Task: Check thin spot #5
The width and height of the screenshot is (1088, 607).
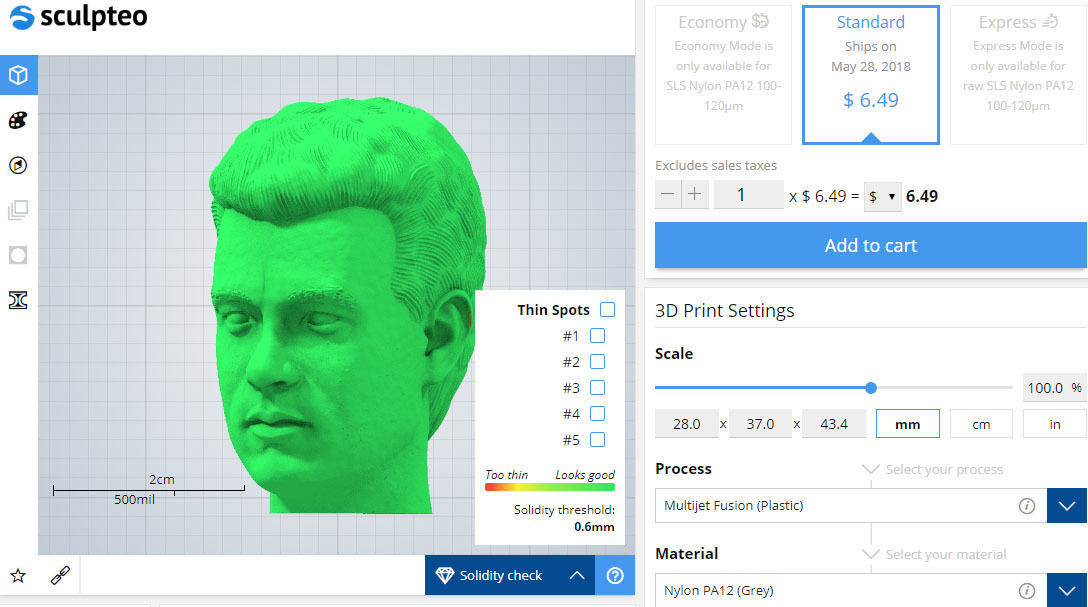Action: click(597, 440)
